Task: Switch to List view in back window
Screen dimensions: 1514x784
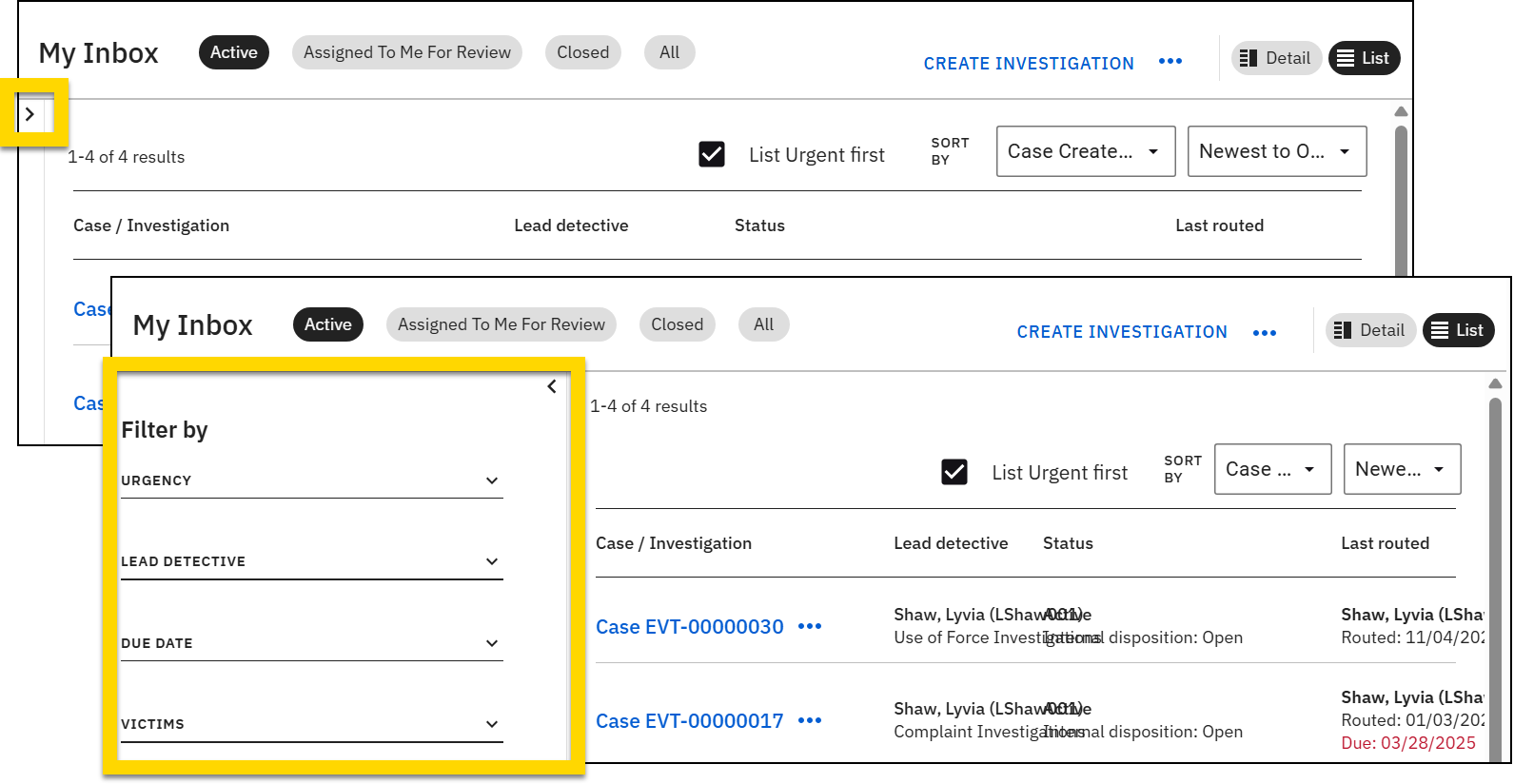Action: pyautogui.click(x=1365, y=58)
